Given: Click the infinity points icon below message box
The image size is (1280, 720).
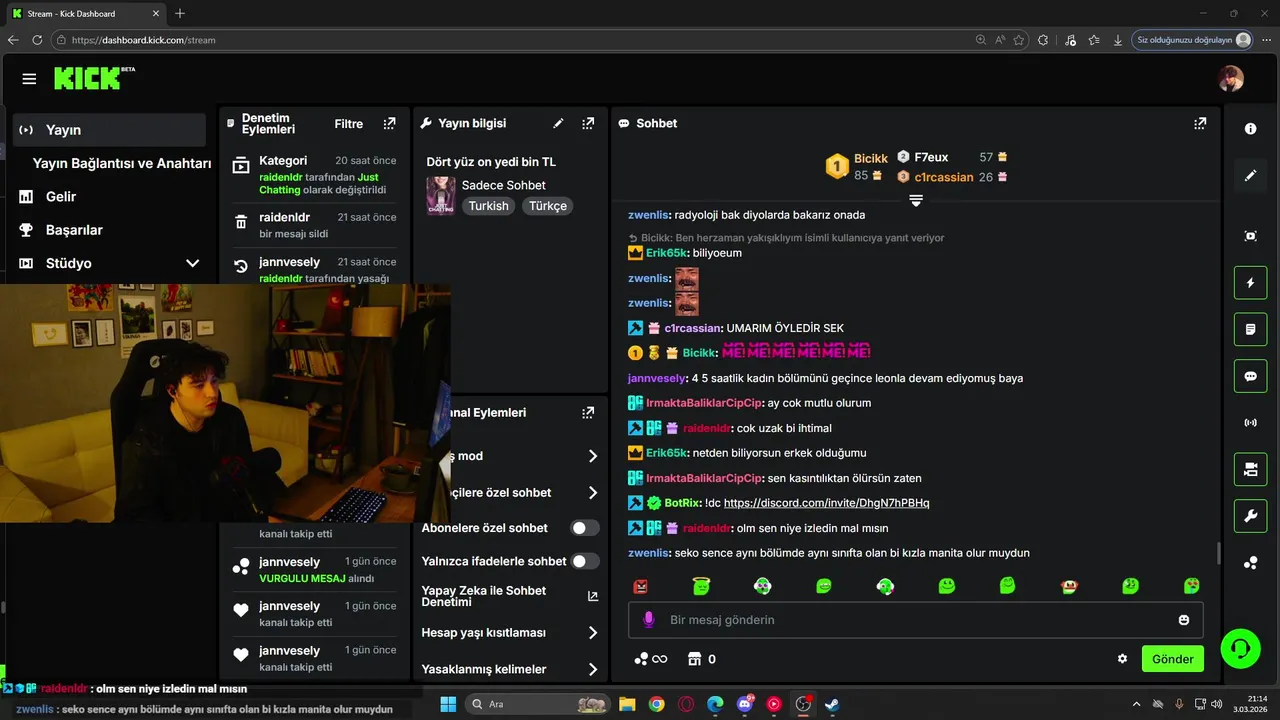Looking at the screenshot, I should tap(651, 659).
